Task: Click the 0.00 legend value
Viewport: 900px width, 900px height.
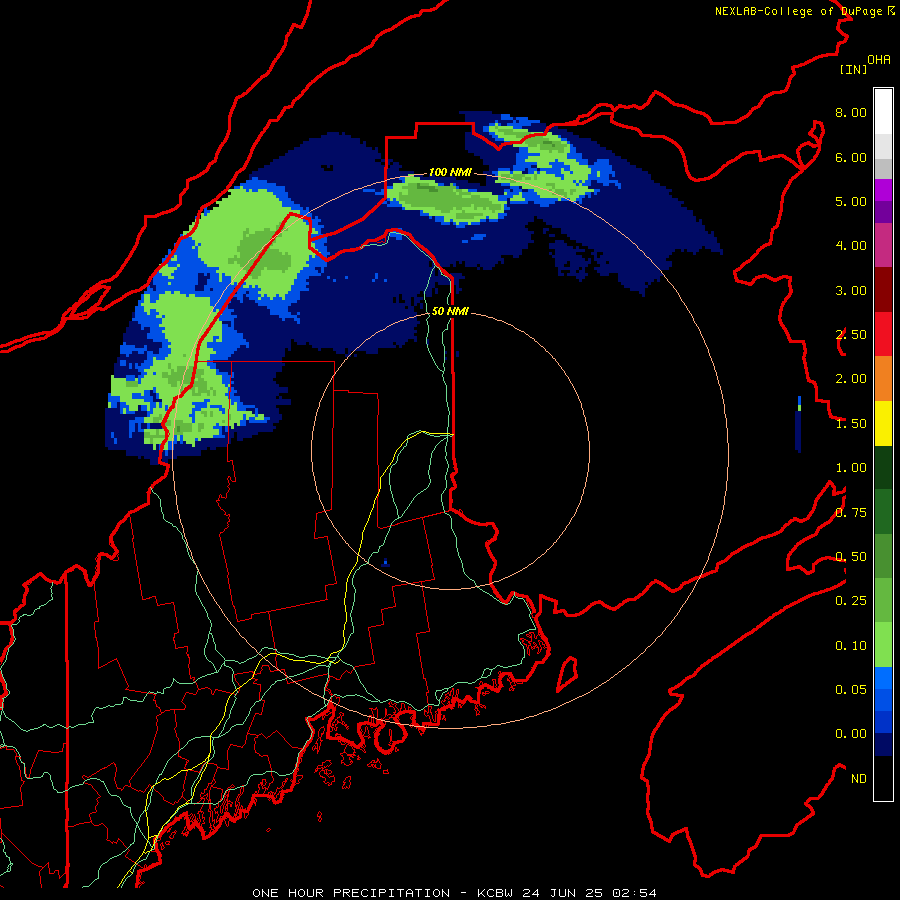Action: click(x=851, y=734)
